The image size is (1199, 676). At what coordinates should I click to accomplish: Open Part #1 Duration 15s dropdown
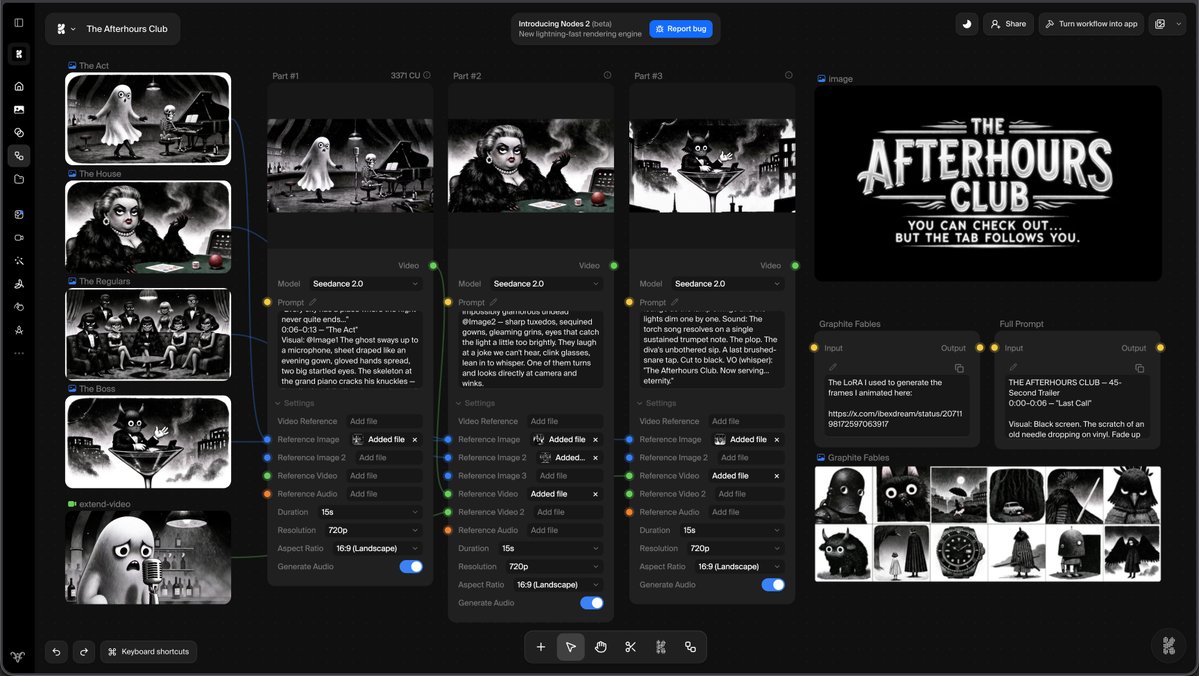pos(370,512)
